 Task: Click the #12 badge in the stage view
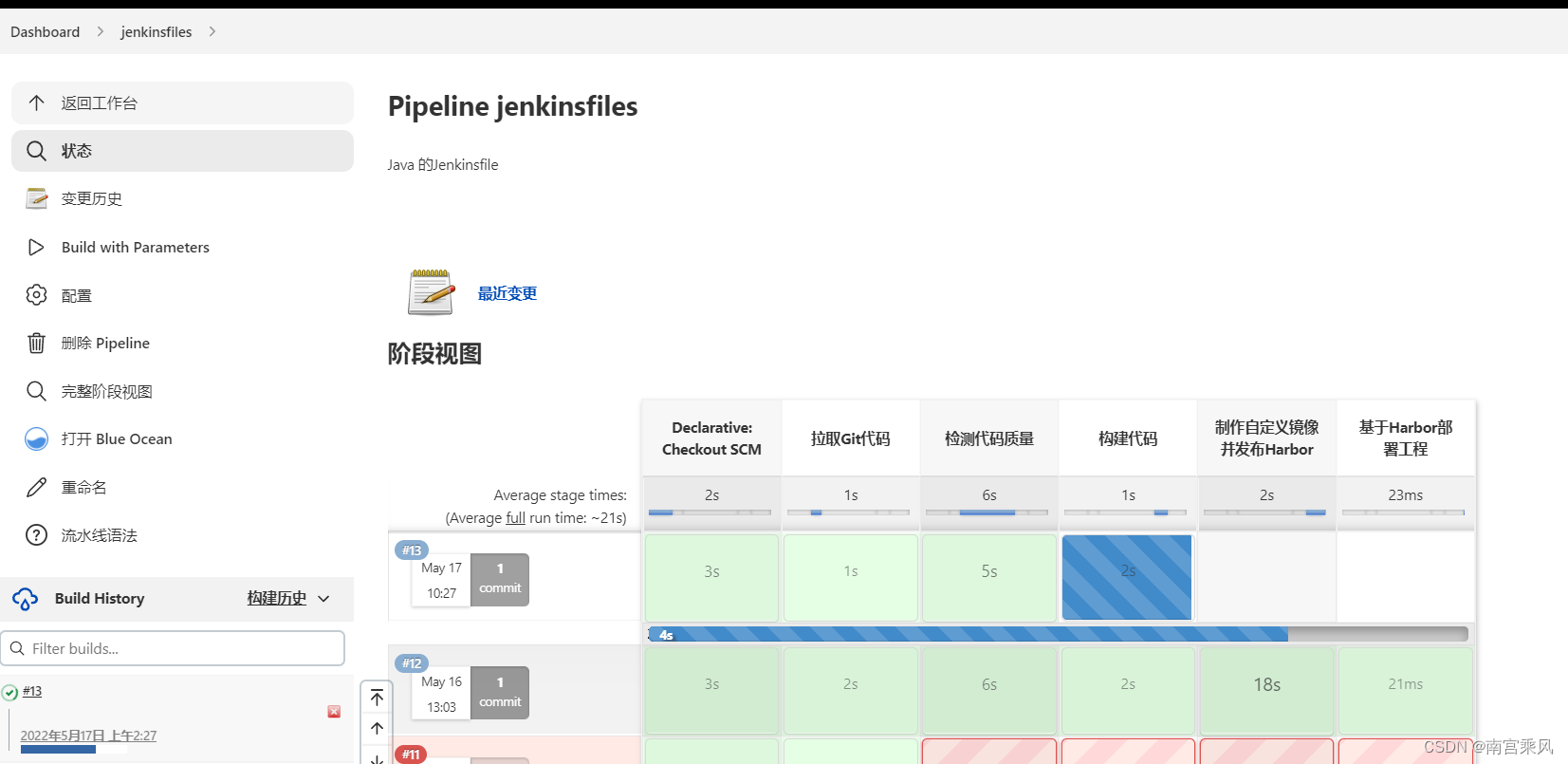tap(411, 663)
